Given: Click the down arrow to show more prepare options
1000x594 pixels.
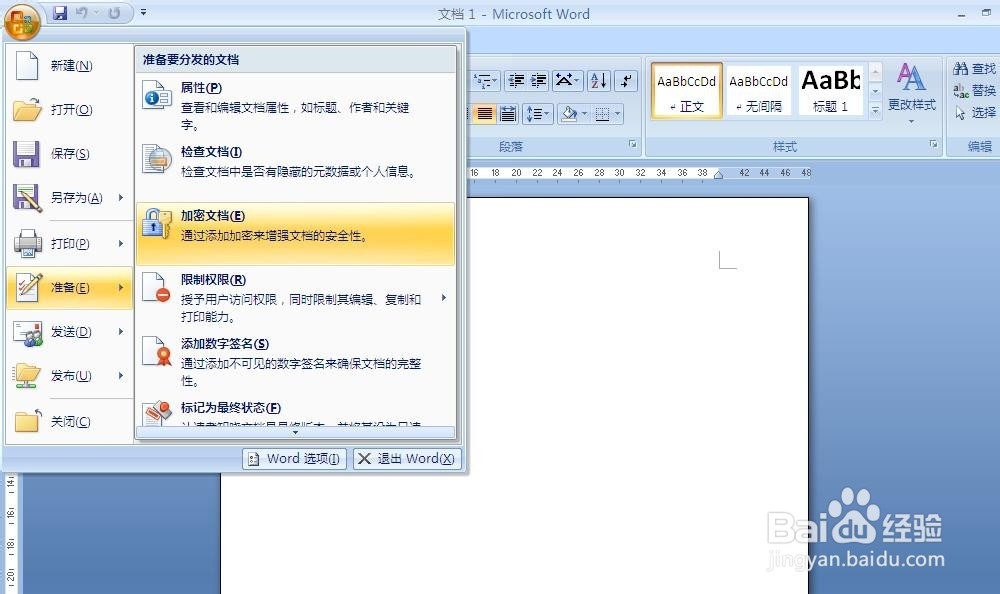Looking at the screenshot, I should click(295, 433).
